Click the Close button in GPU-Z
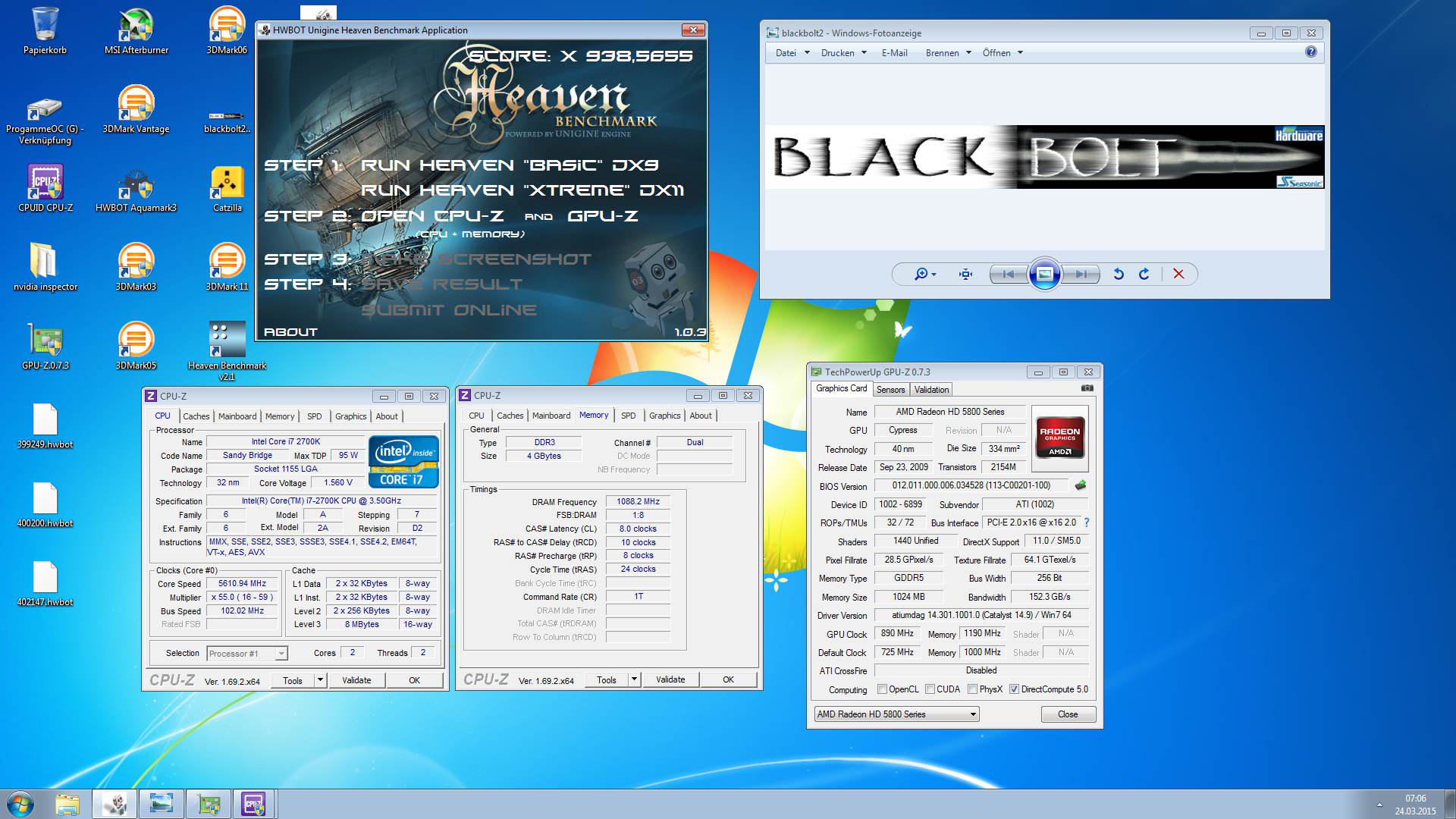 1068,714
